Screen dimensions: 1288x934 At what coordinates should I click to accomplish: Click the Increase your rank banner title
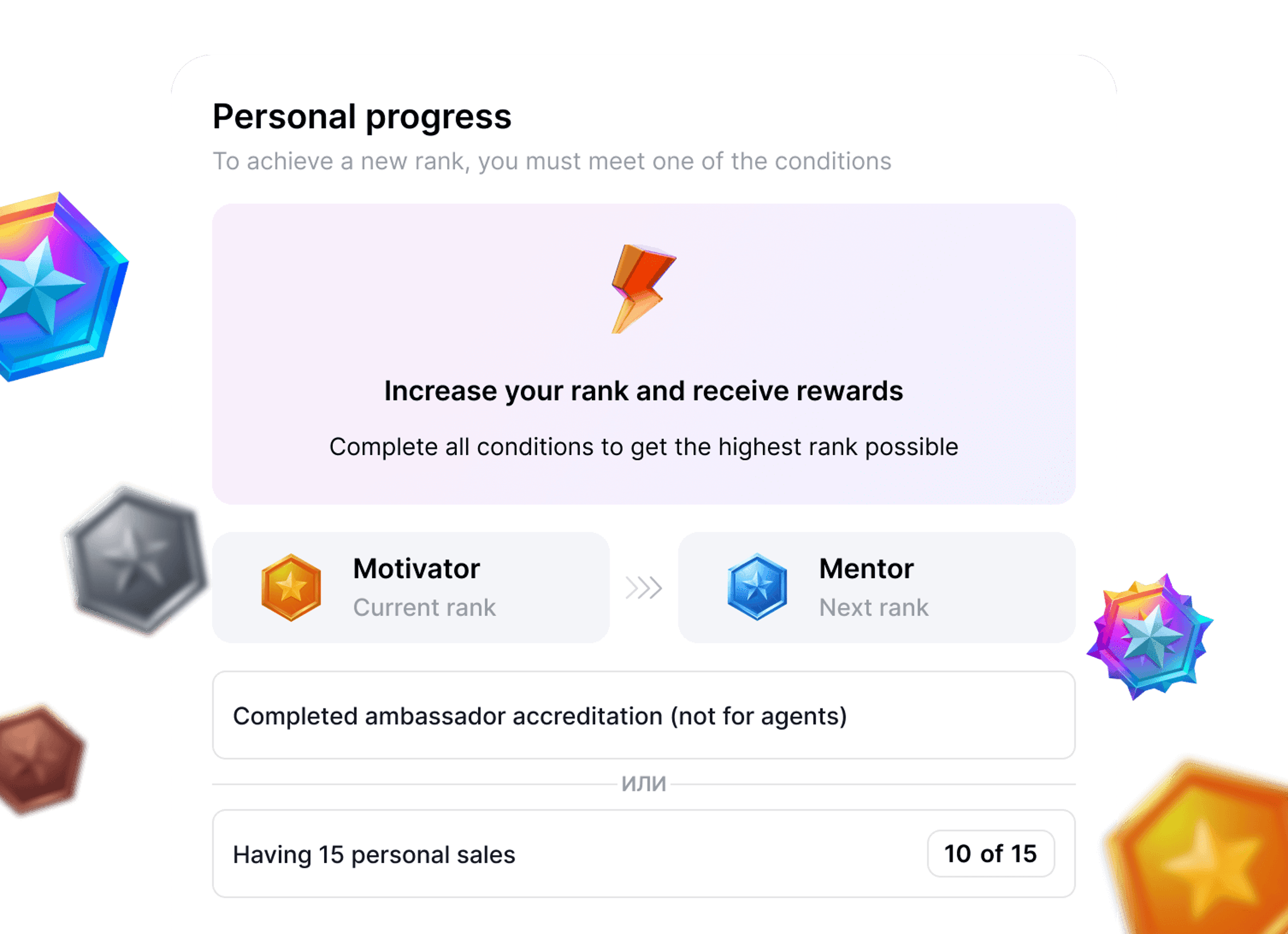[x=643, y=391]
